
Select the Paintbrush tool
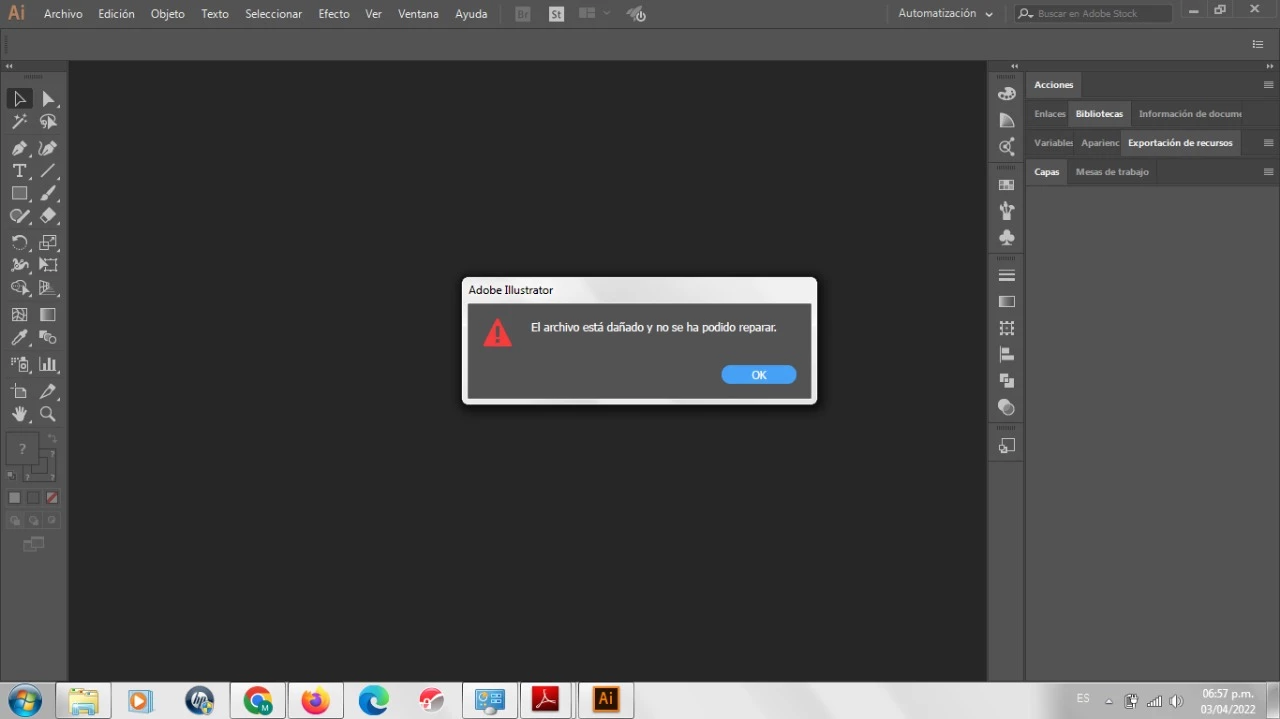tap(48, 194)
